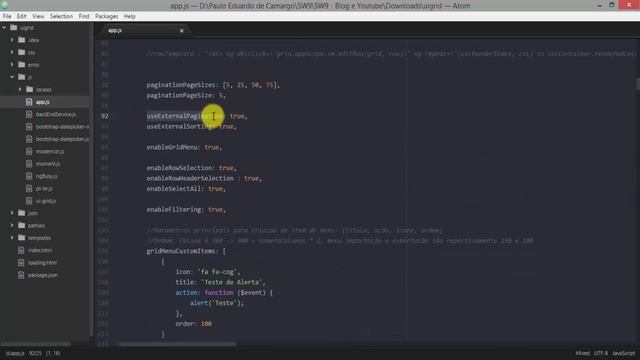The height and width of the screenshot is (360, 640).
Task: Click the 'enableFiltering' code text
Action: click(x=174, y=209)
